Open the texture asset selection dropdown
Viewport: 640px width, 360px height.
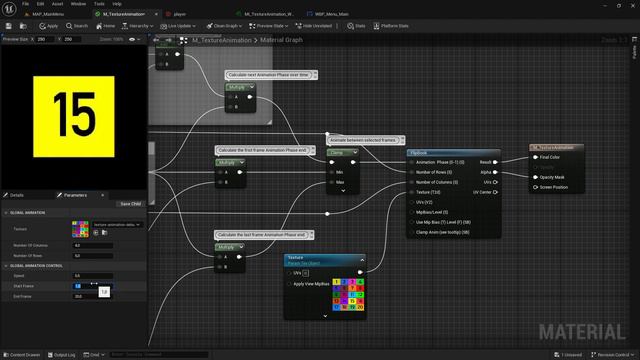(x=118, y=224)
